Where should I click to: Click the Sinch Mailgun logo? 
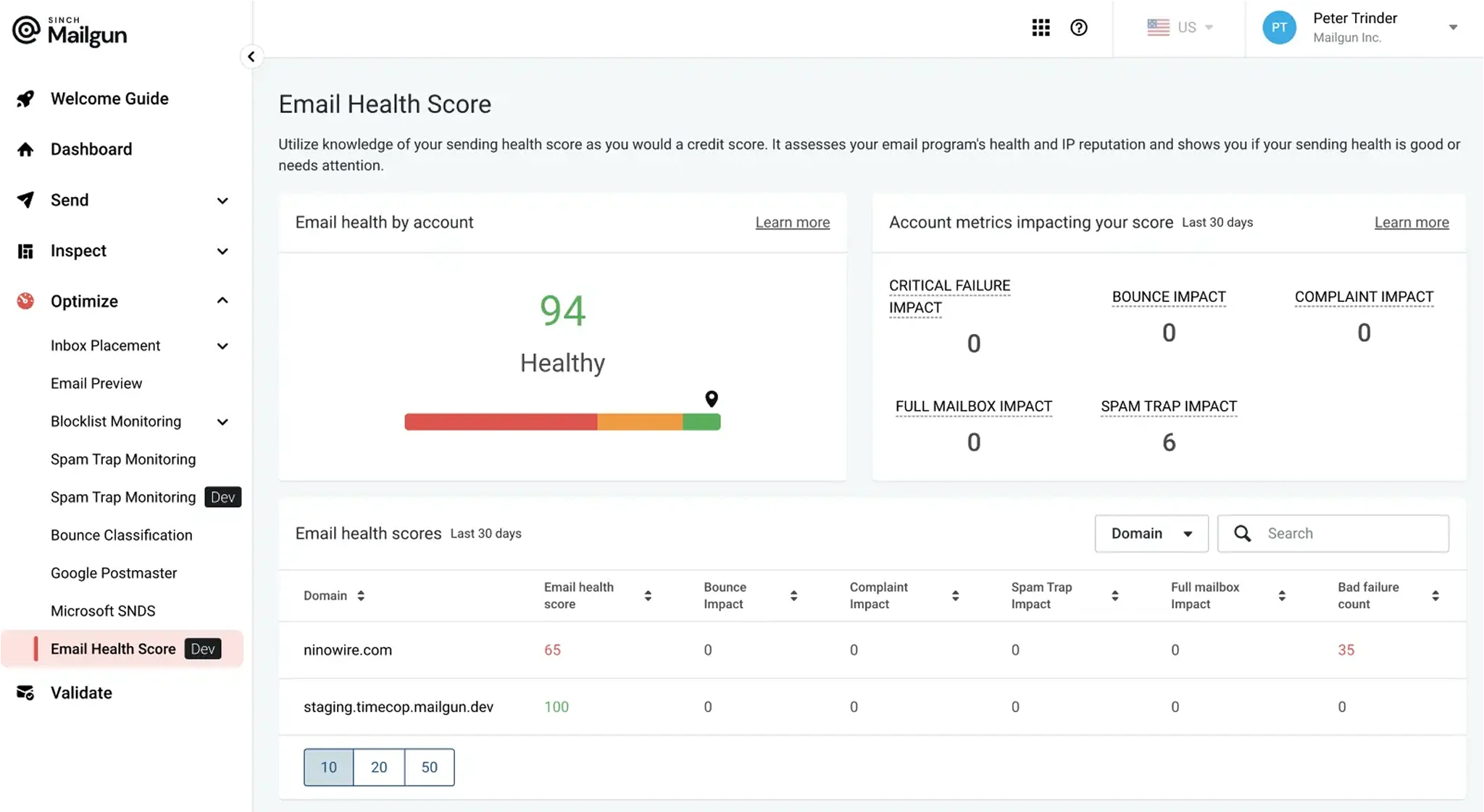70,30
